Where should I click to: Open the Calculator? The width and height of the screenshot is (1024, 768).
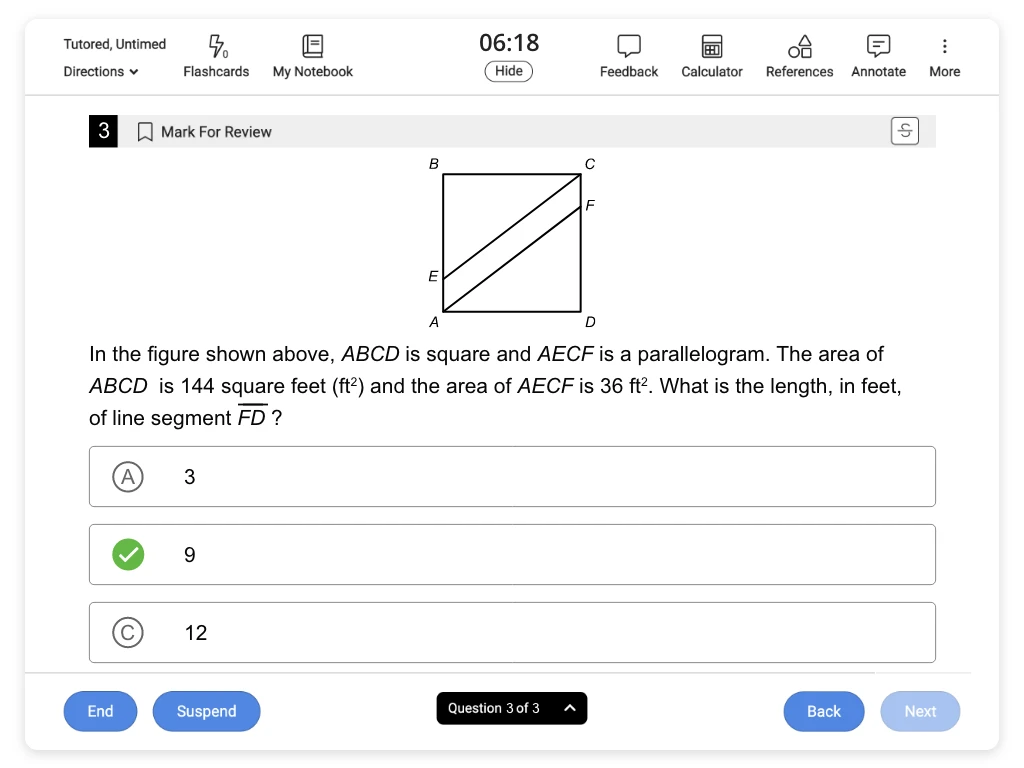tap(711, 55)
